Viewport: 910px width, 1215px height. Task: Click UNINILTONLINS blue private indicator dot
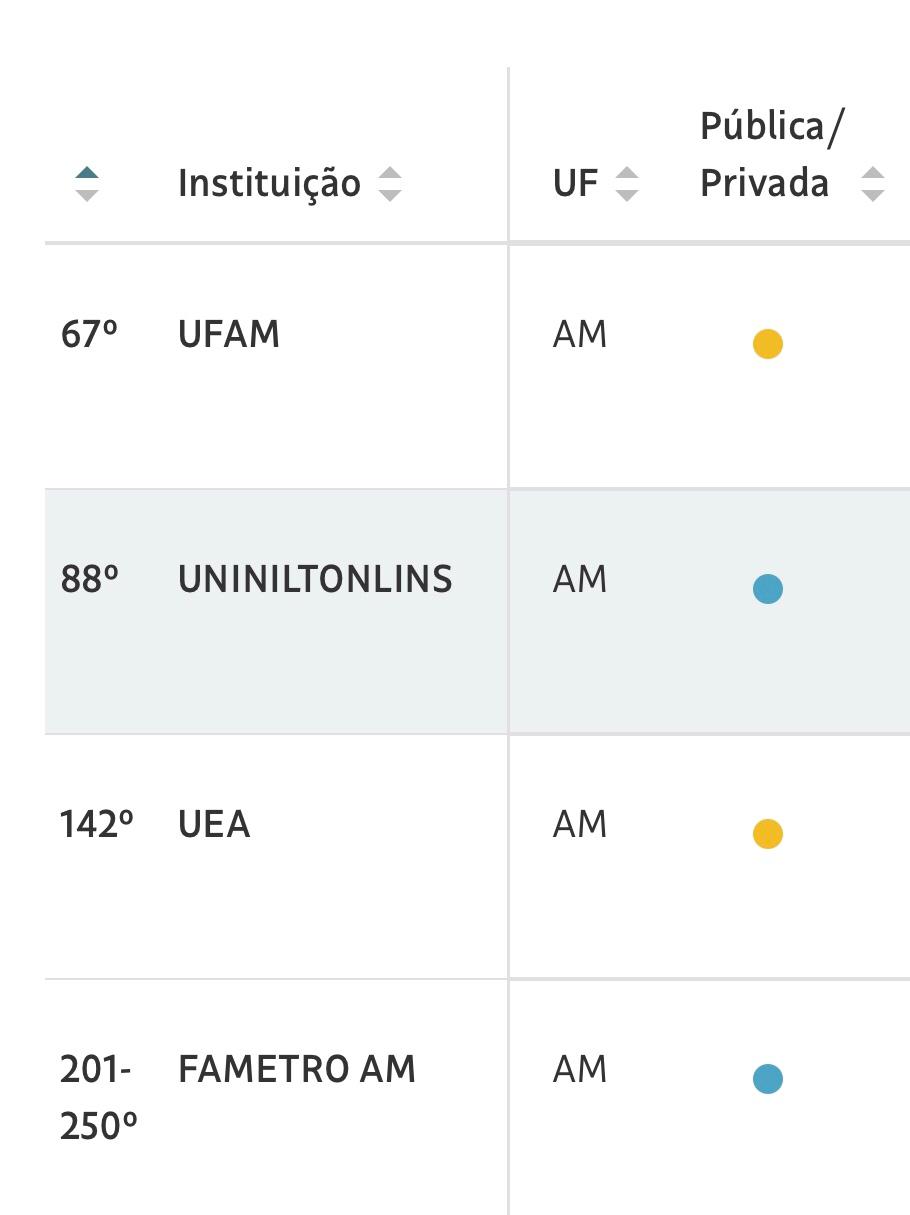[x=767, y=589]
